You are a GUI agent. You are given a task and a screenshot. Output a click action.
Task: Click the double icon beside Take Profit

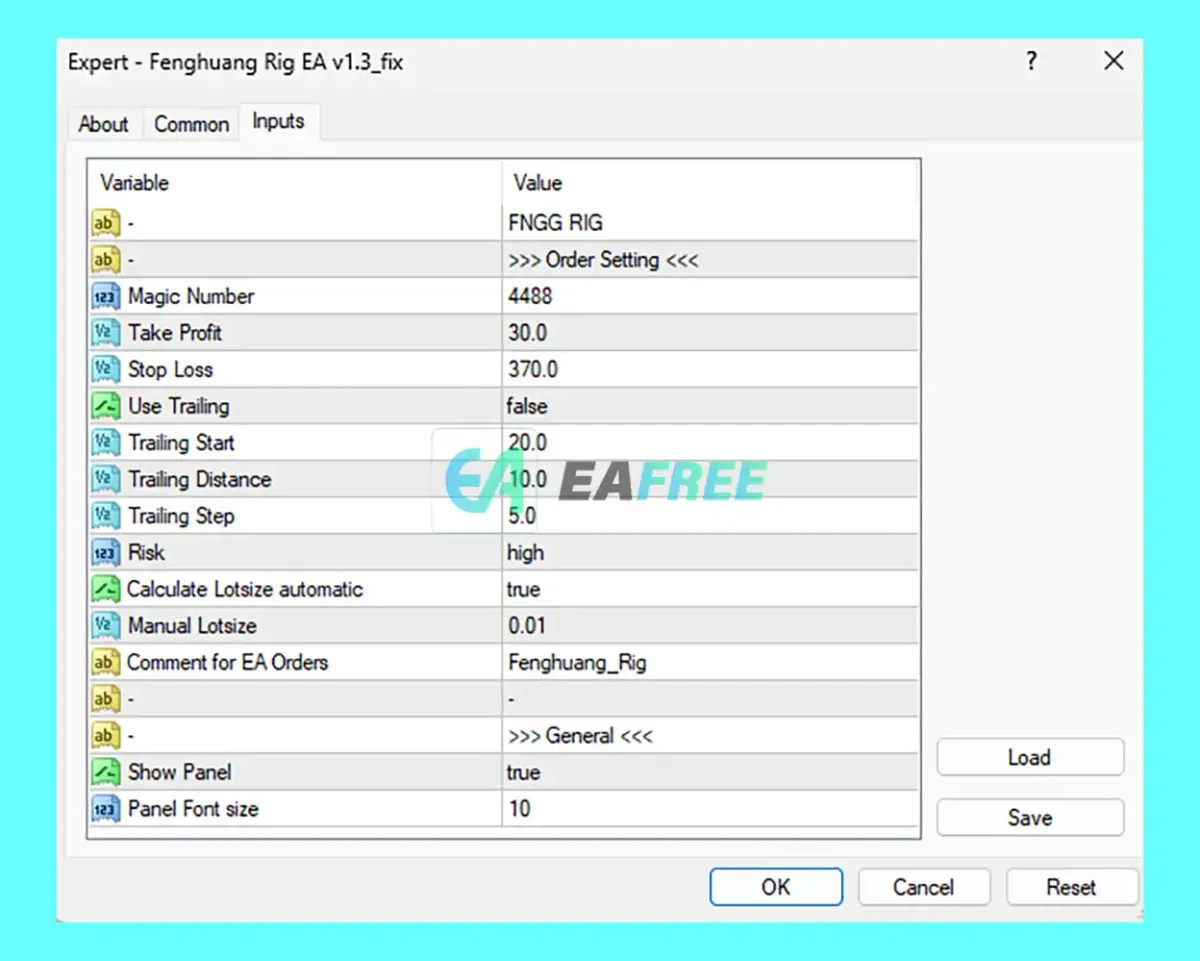click(105, 333)
